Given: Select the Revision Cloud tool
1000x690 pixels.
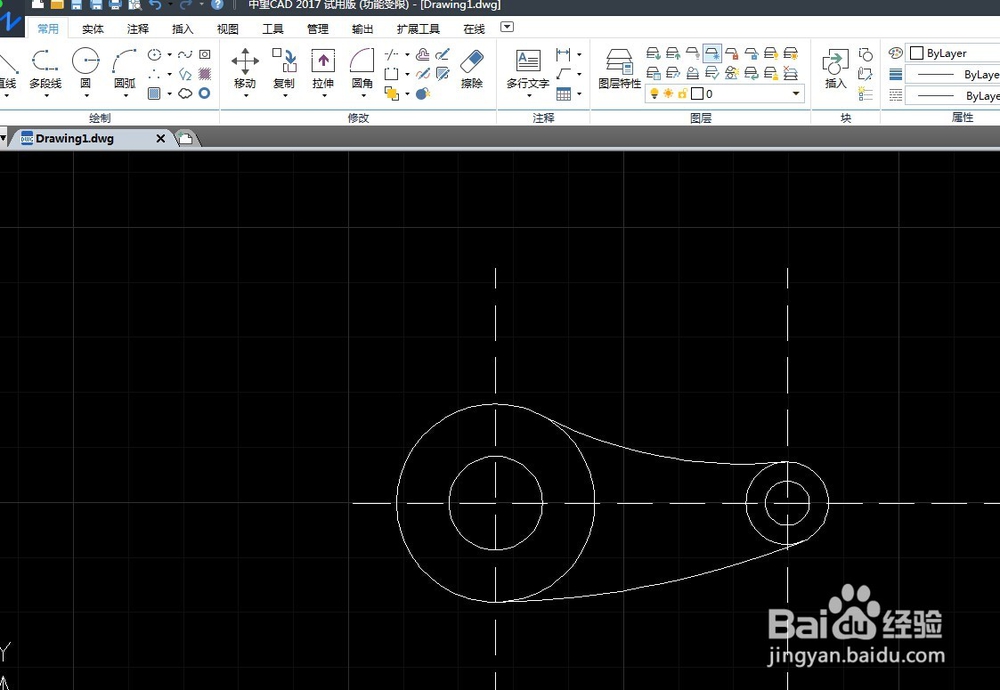Looking at the screenshot, I should [185, 94].
